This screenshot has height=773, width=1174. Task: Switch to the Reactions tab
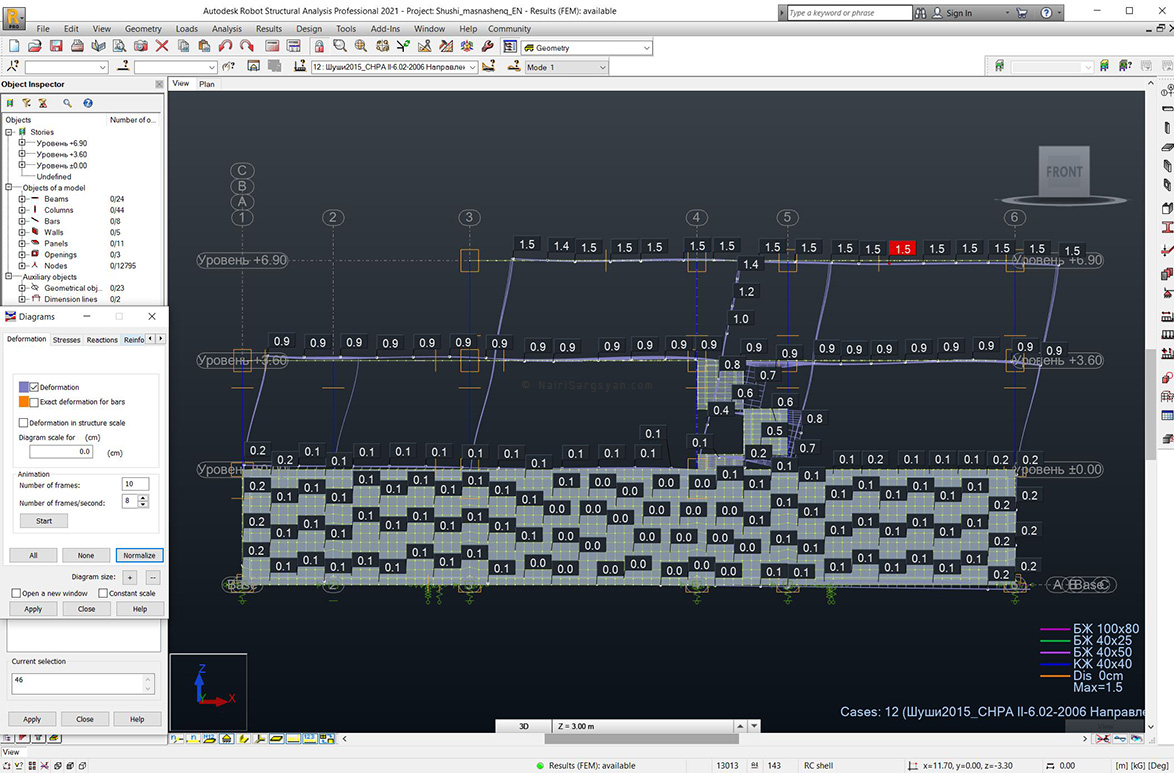(102, 339)
